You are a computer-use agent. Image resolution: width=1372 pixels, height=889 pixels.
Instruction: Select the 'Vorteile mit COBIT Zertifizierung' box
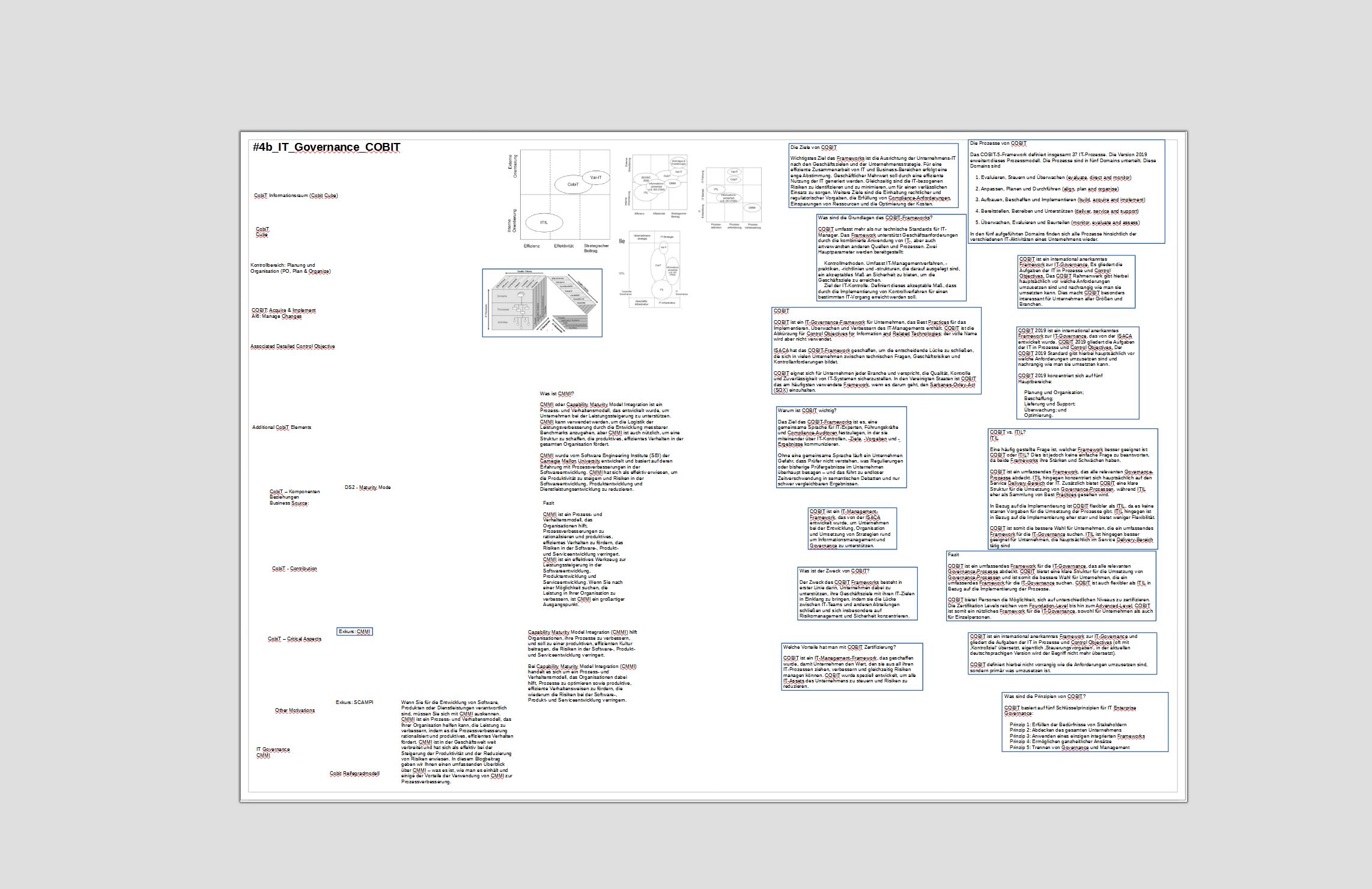tap(851, 666)
